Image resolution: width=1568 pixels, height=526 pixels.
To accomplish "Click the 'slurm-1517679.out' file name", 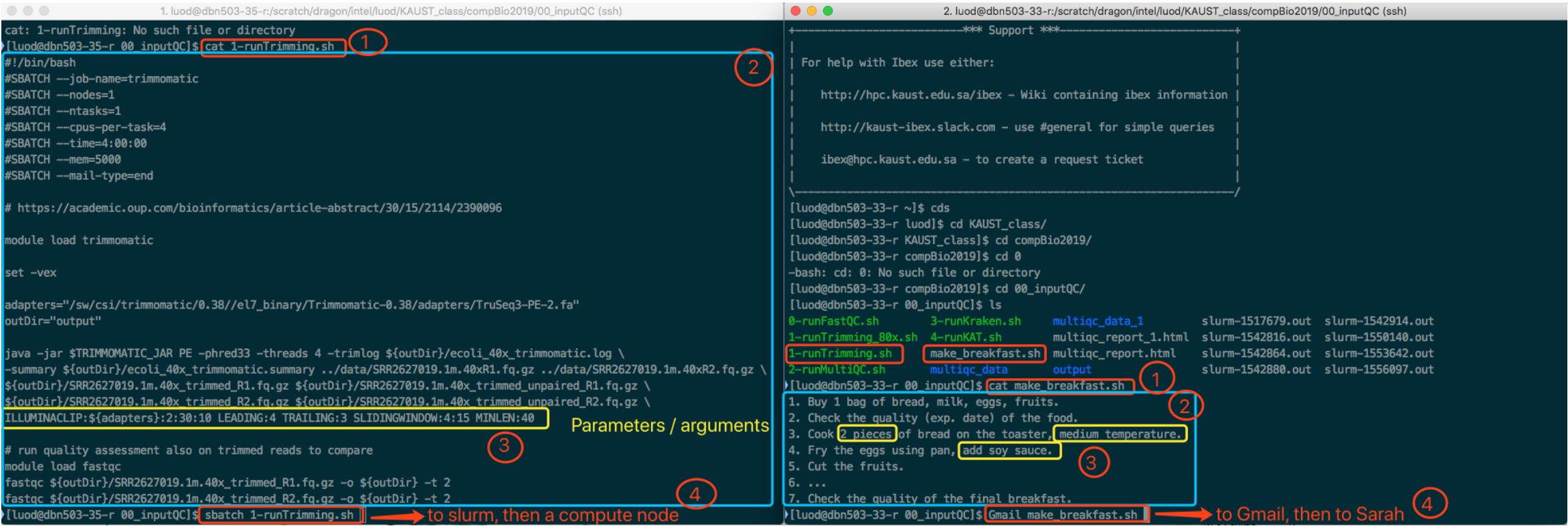I will pyautogui.click(x=1257, y=321).
